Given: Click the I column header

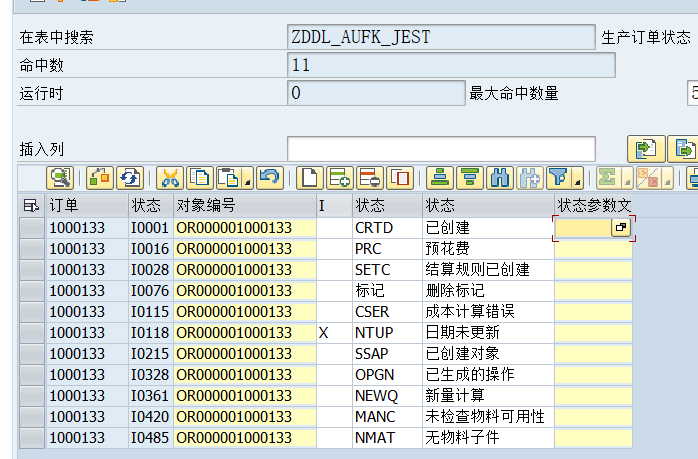Looking at the screenshot, I should point(334,205).
